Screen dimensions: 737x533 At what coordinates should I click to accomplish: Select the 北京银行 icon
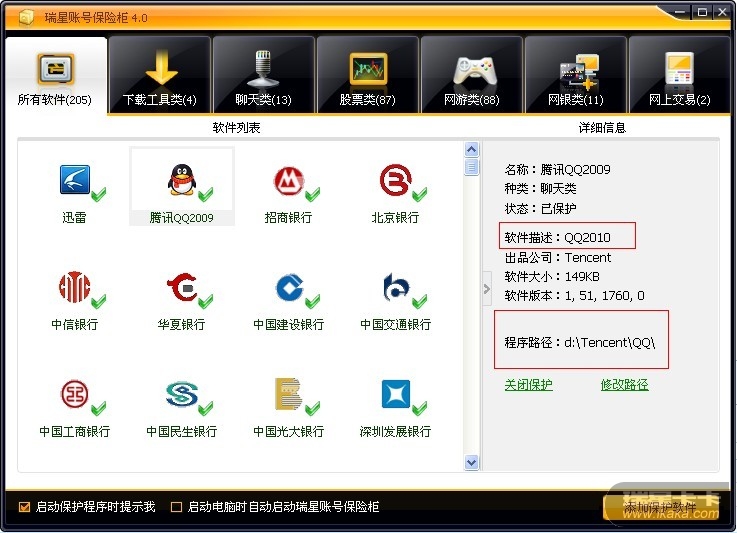[396, 180]
